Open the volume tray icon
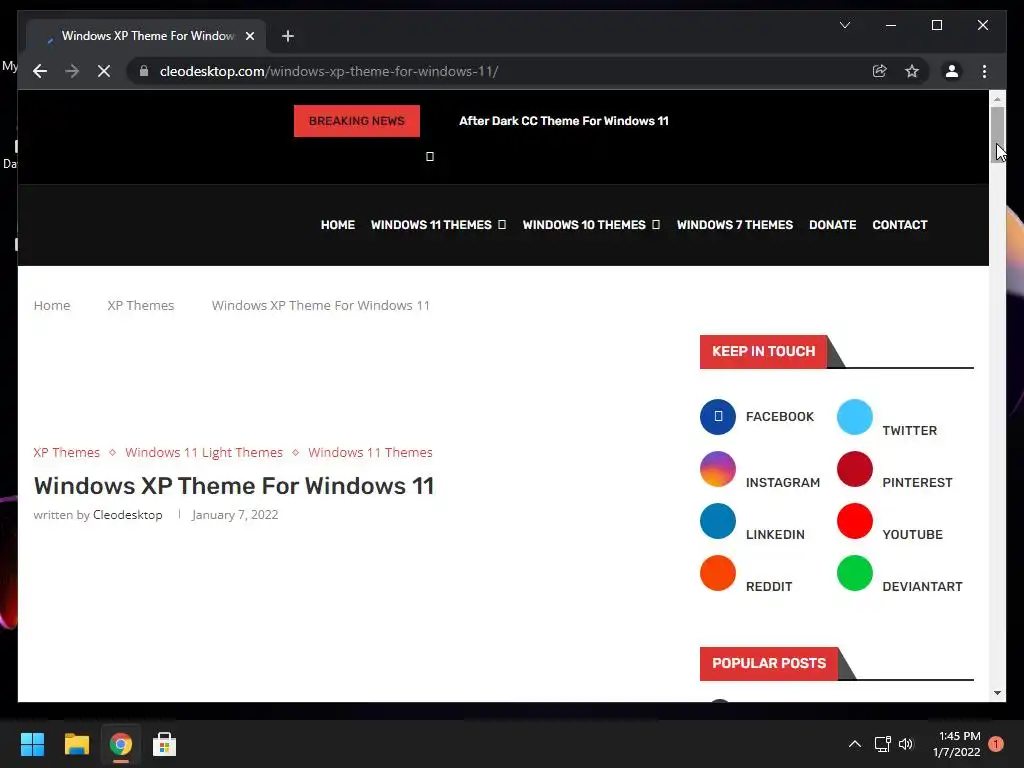The height and width of the screenshot is (768, 1024). click(906, 744)
